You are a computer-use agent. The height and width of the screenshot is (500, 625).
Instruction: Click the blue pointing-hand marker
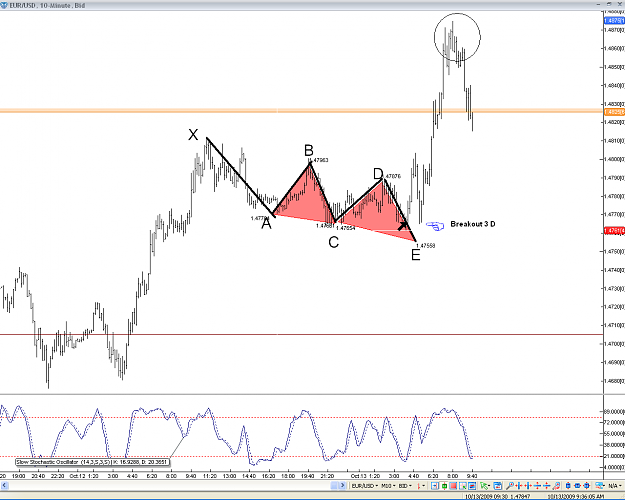pyautogui.click(x=435, y=226)
